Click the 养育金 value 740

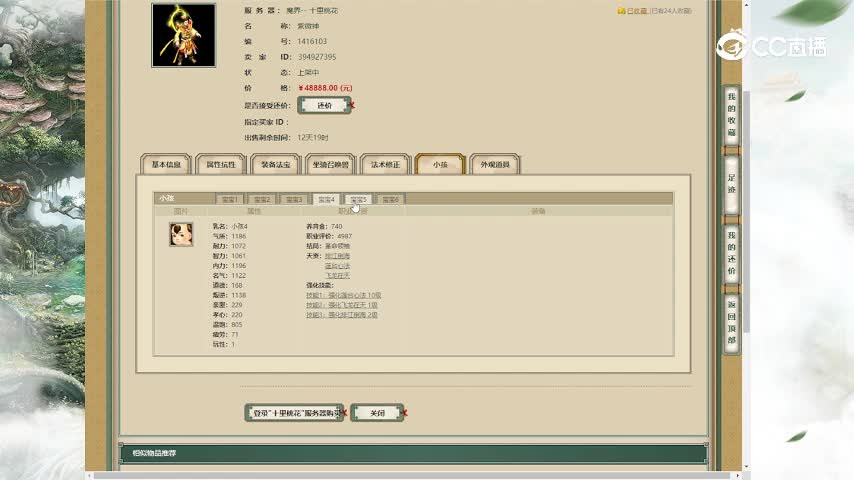click(336, 226)
